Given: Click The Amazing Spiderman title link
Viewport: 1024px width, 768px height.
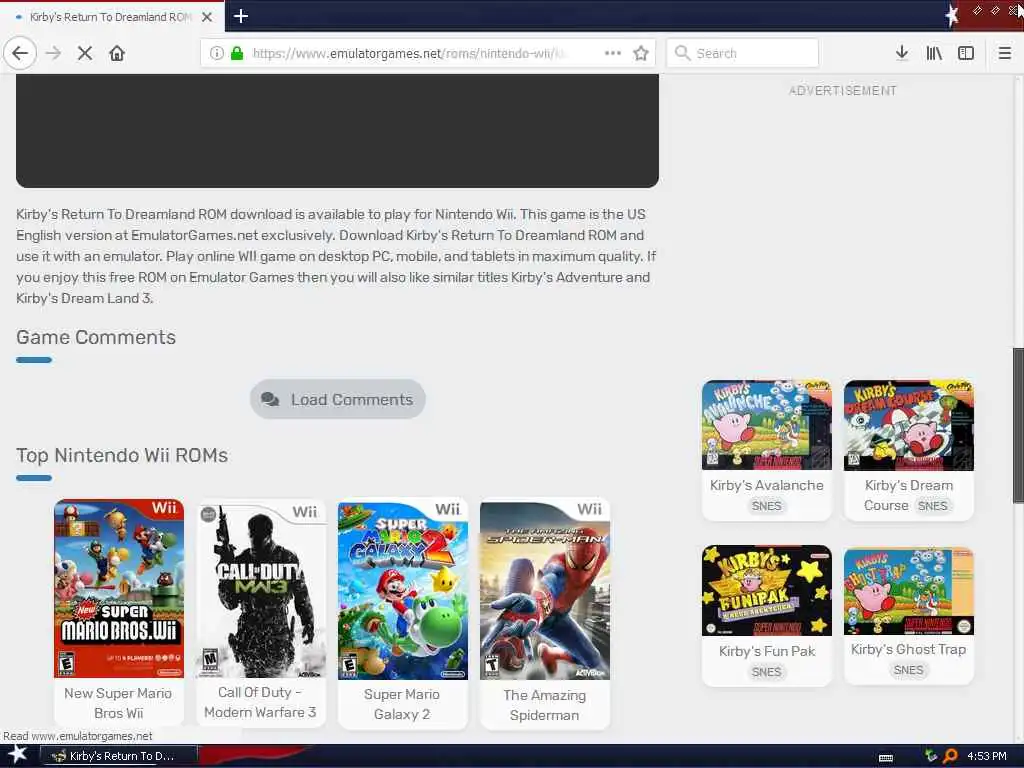Looking at the screenshot, I should point(545,705).
